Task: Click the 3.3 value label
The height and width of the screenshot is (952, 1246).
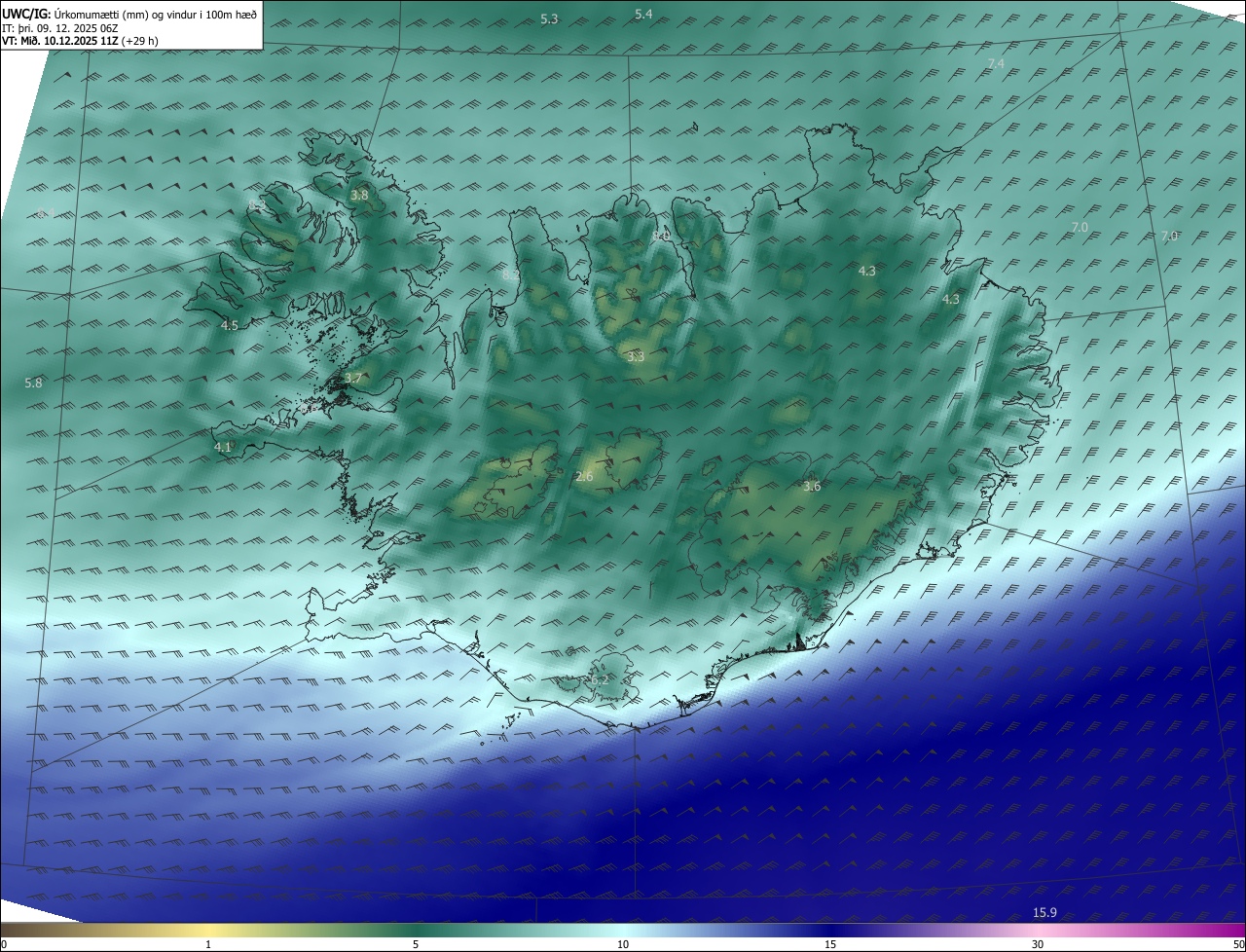Action: click(636, 357)
